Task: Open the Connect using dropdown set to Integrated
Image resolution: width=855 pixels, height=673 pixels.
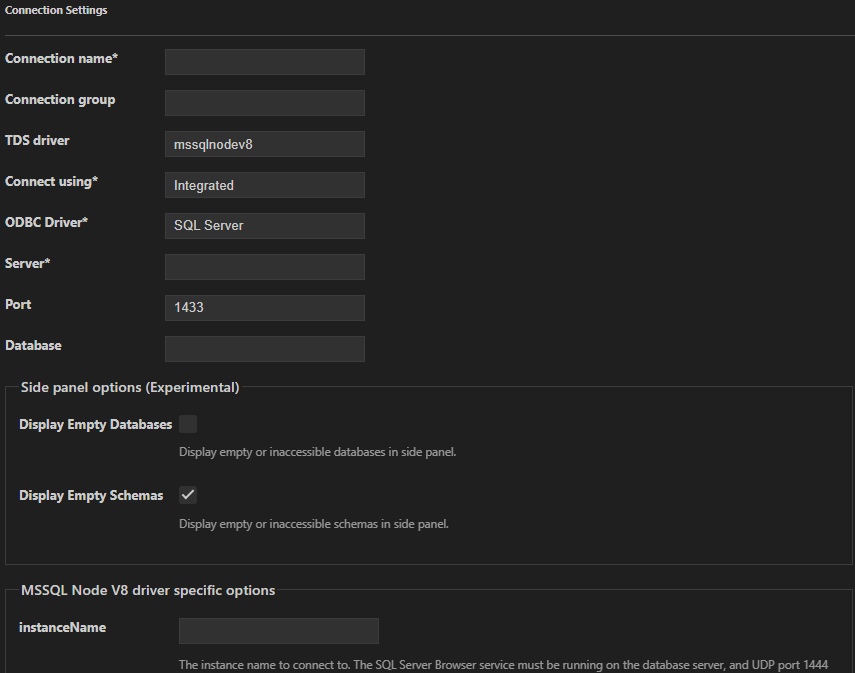Action: [264, 185]
